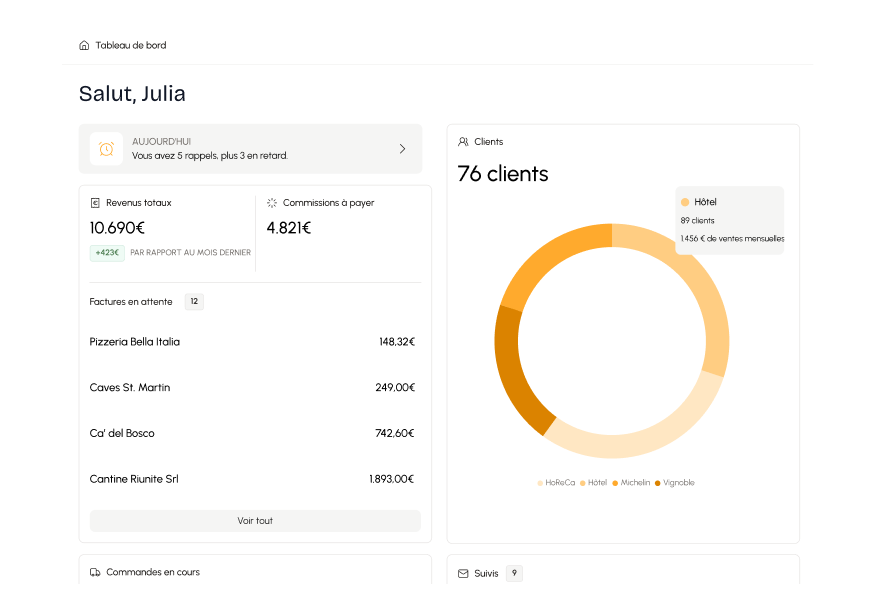Click the Voir tout button
The image size is (878, 606).
click(255, 521)
